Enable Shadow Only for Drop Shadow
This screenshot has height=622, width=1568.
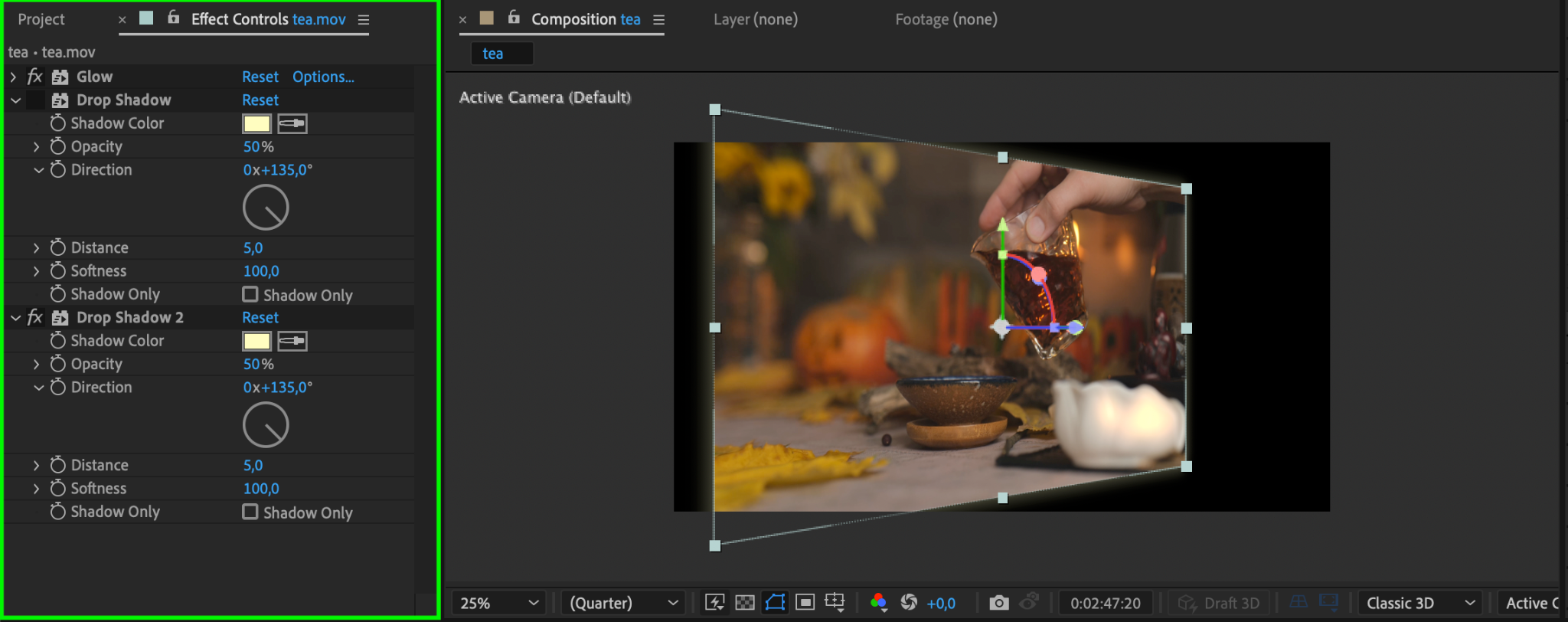[x=250, y=294]
